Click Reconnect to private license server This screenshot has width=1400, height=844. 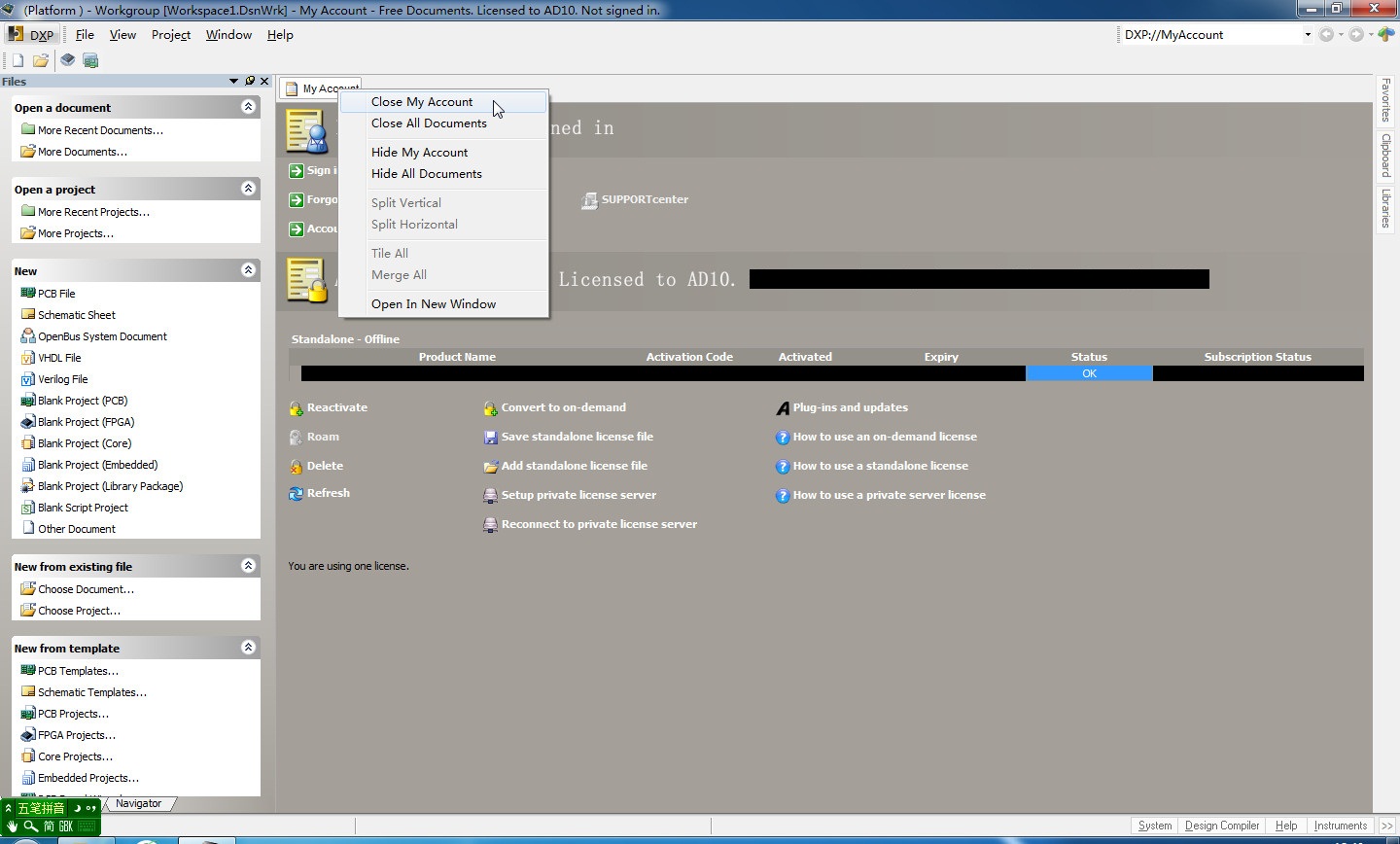click(x=599, y=524)
